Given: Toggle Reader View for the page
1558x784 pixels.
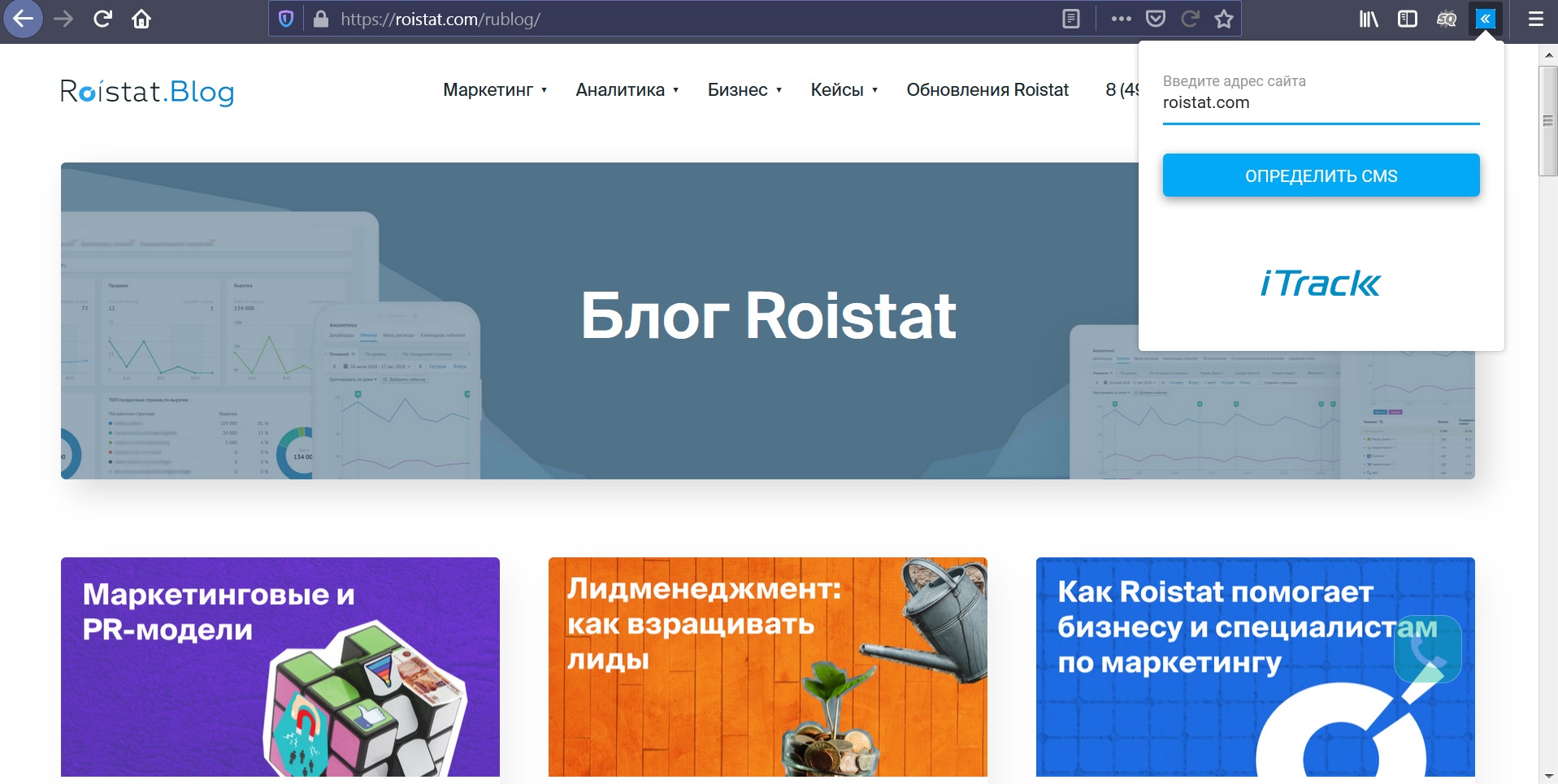Looking at the screenshot, I should [x=1072, y=18].
